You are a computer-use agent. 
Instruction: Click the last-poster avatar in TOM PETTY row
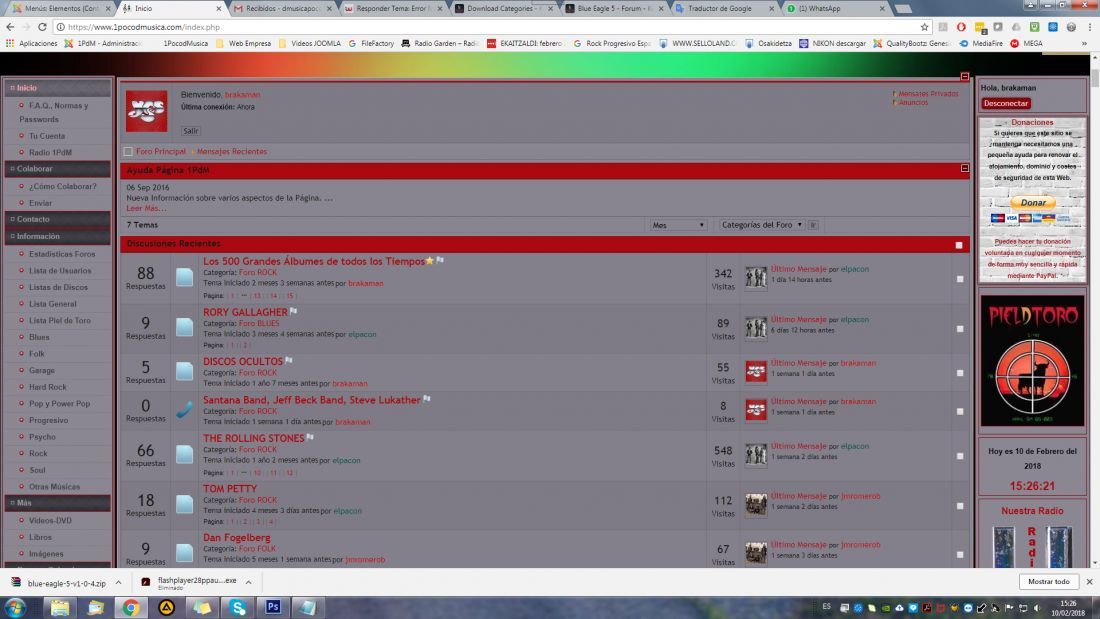tap(756, 504)
